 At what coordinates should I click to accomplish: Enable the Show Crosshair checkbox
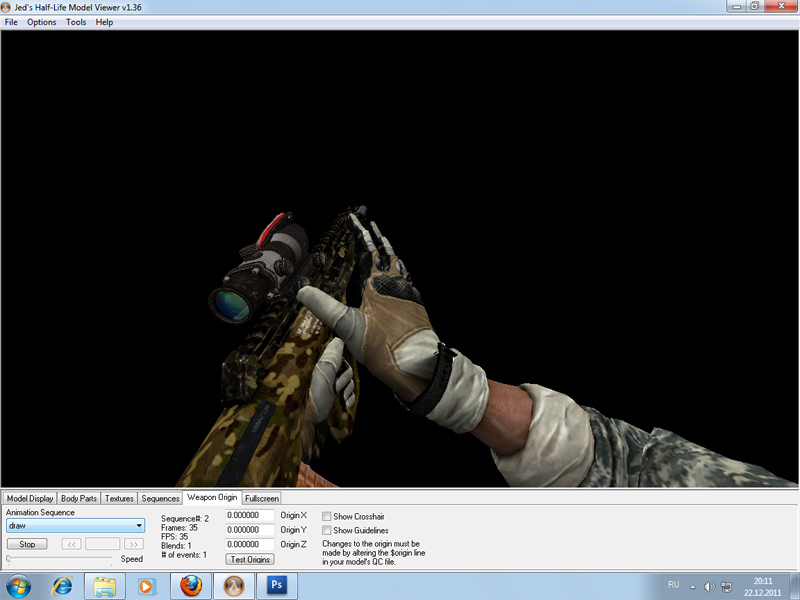pyautogui.click(x=327, y=516)
